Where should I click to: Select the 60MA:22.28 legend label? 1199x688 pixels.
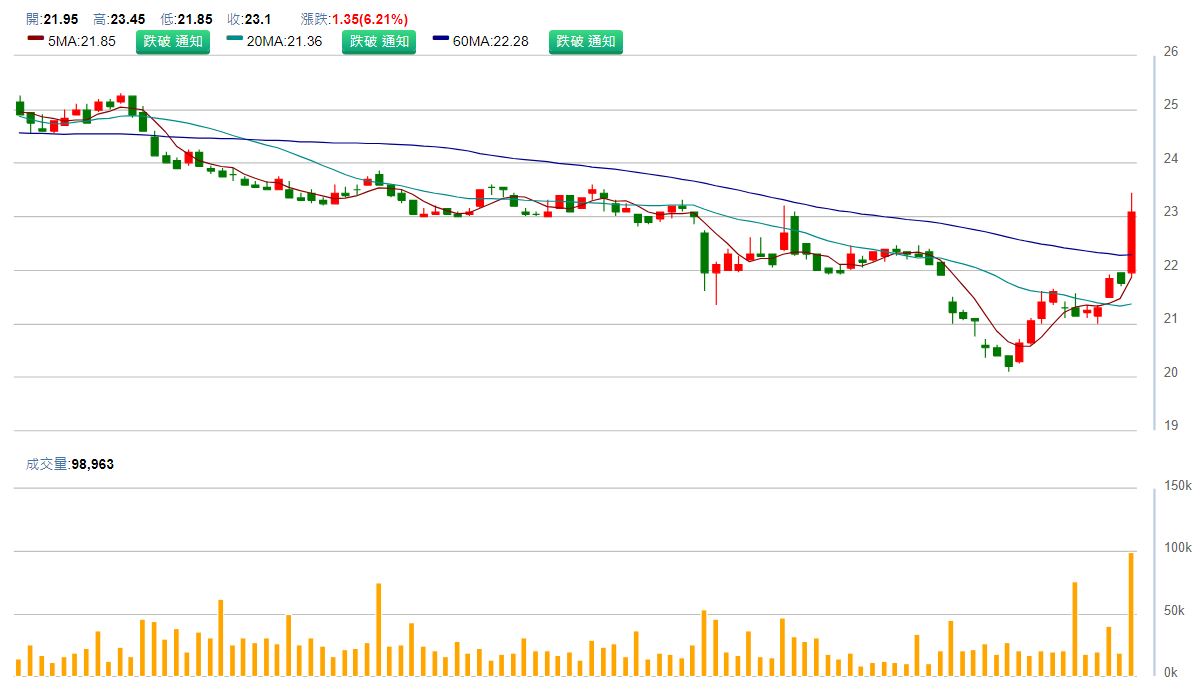491,41
